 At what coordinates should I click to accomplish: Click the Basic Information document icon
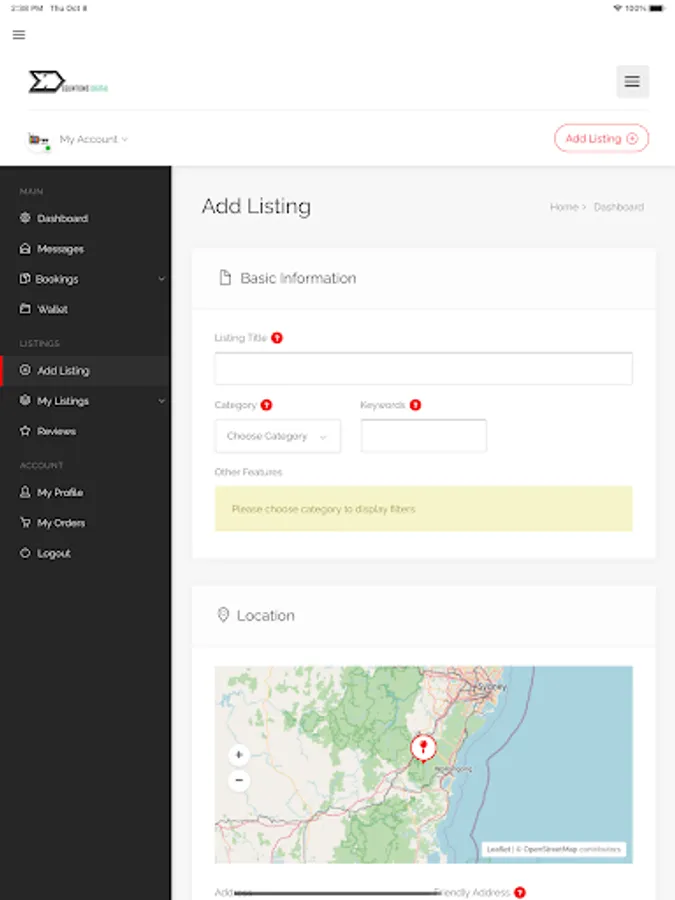pyautogui.click(x=225, y=278)
